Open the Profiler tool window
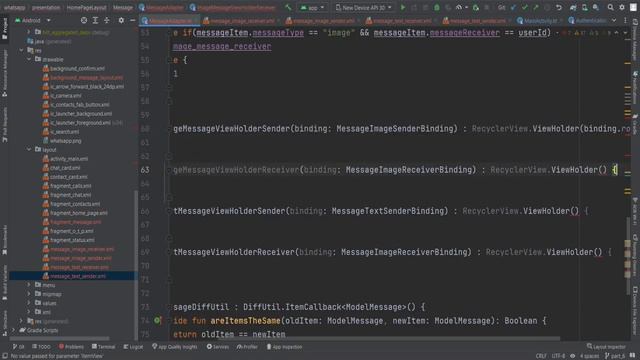Screen dimensions: 640x360 point(247,347)
